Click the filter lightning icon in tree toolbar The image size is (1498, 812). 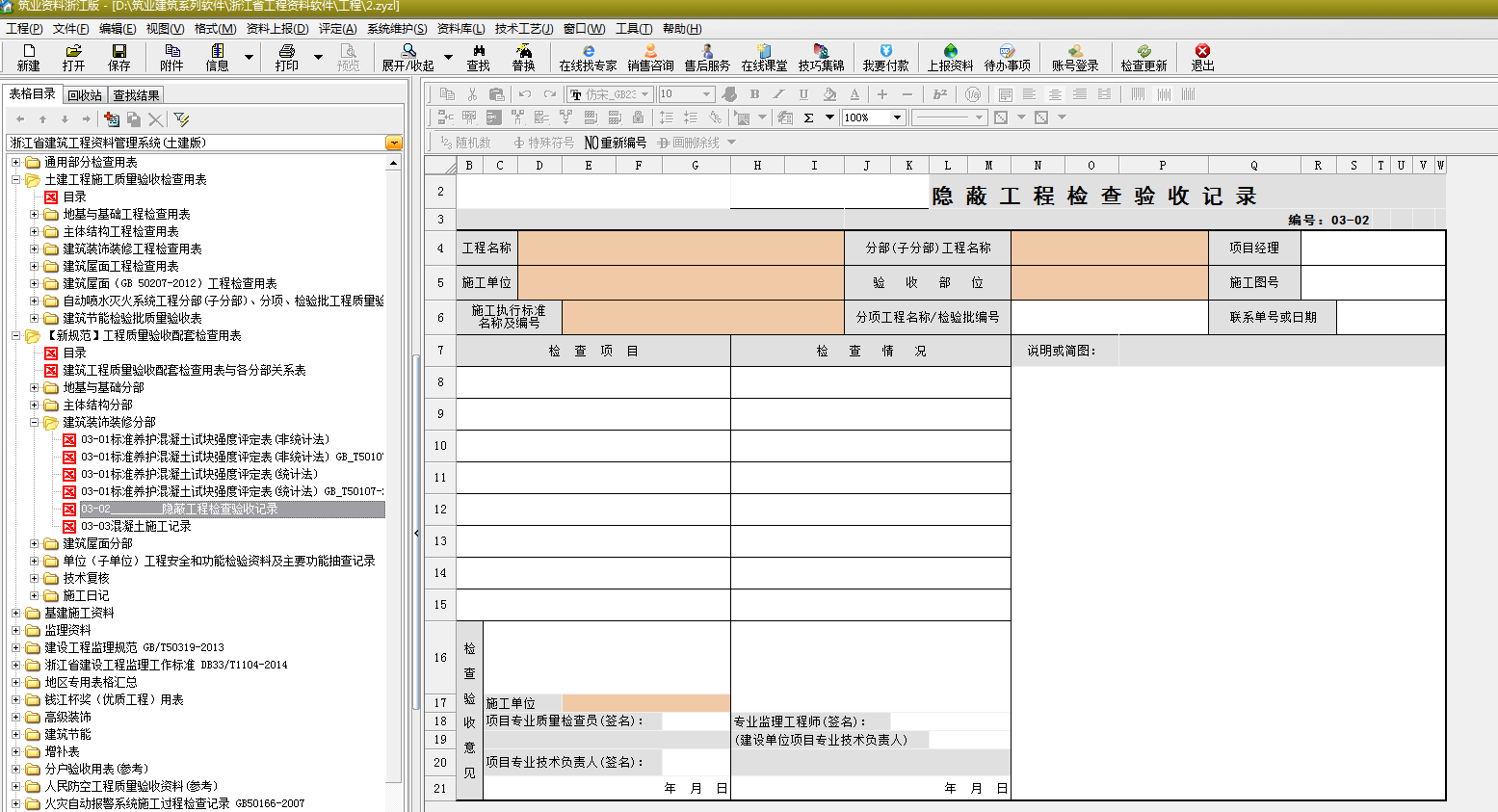point(181,118)
